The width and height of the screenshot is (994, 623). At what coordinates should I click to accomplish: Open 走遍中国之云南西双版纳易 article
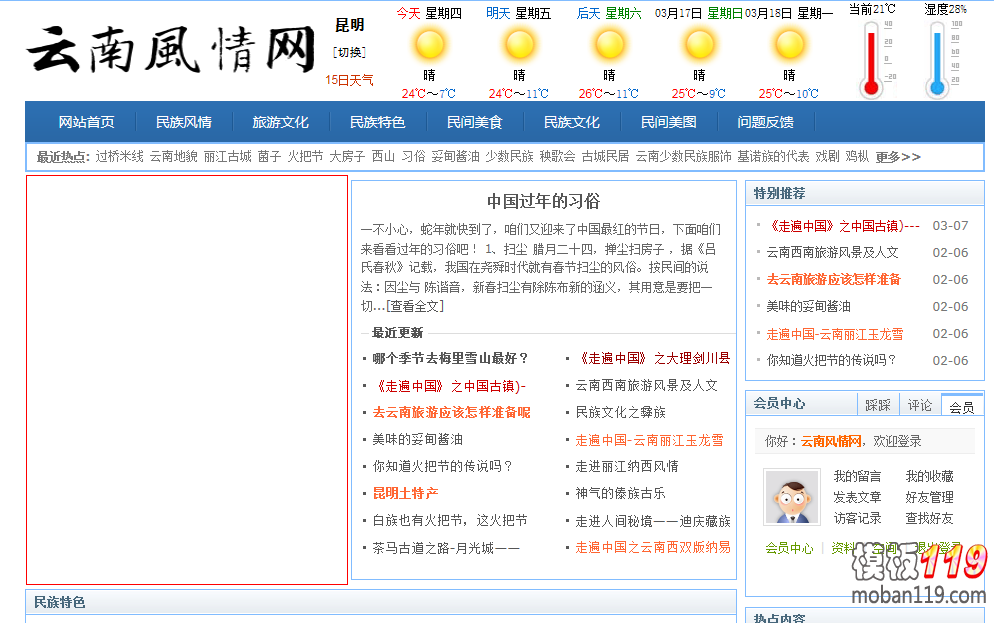653,548
